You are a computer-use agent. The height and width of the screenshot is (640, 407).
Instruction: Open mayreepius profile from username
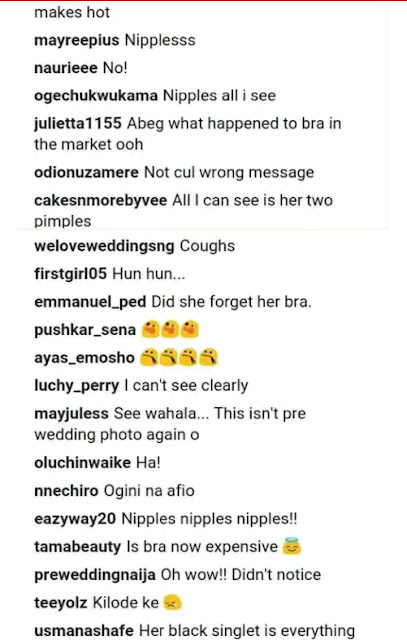(77, 40)
